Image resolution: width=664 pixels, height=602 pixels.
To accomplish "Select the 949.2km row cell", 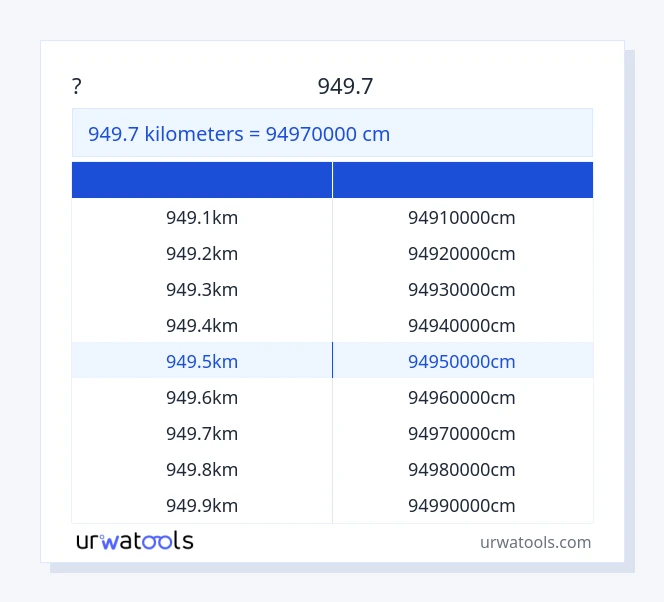I will click(202, 253).
